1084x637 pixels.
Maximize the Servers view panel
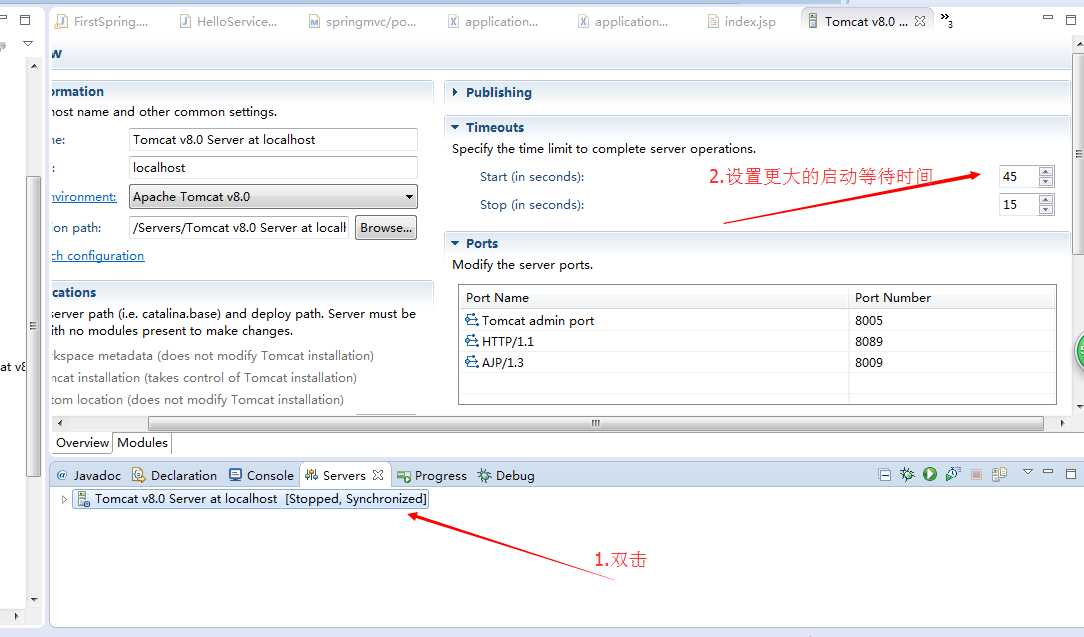[1071, 474]
